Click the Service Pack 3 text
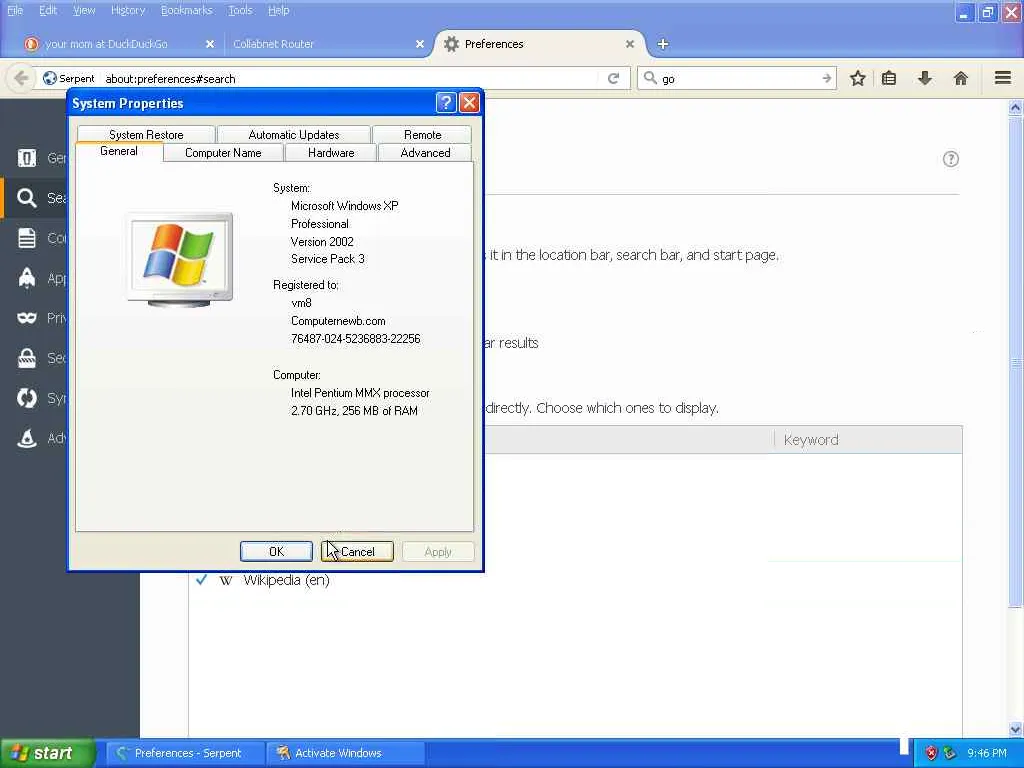1024x768 pixels. (x=328, y=259)
